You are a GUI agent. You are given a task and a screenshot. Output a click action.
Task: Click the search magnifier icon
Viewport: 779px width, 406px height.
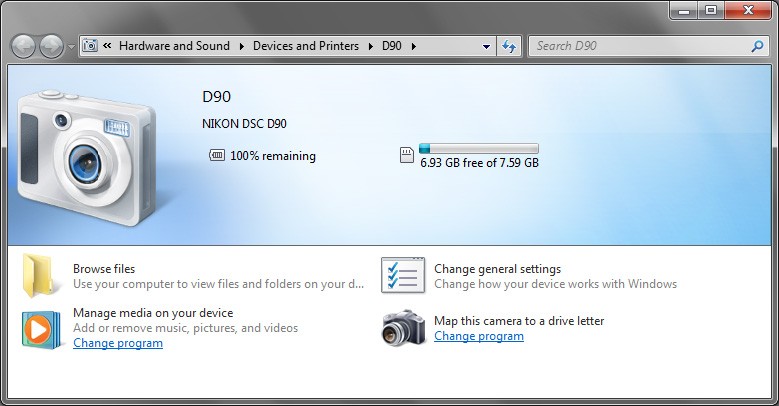click(757, 46)
